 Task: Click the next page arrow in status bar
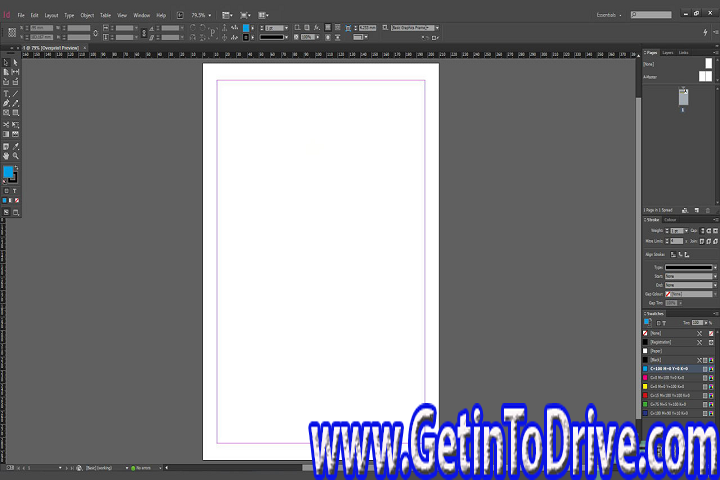(67, 468)
